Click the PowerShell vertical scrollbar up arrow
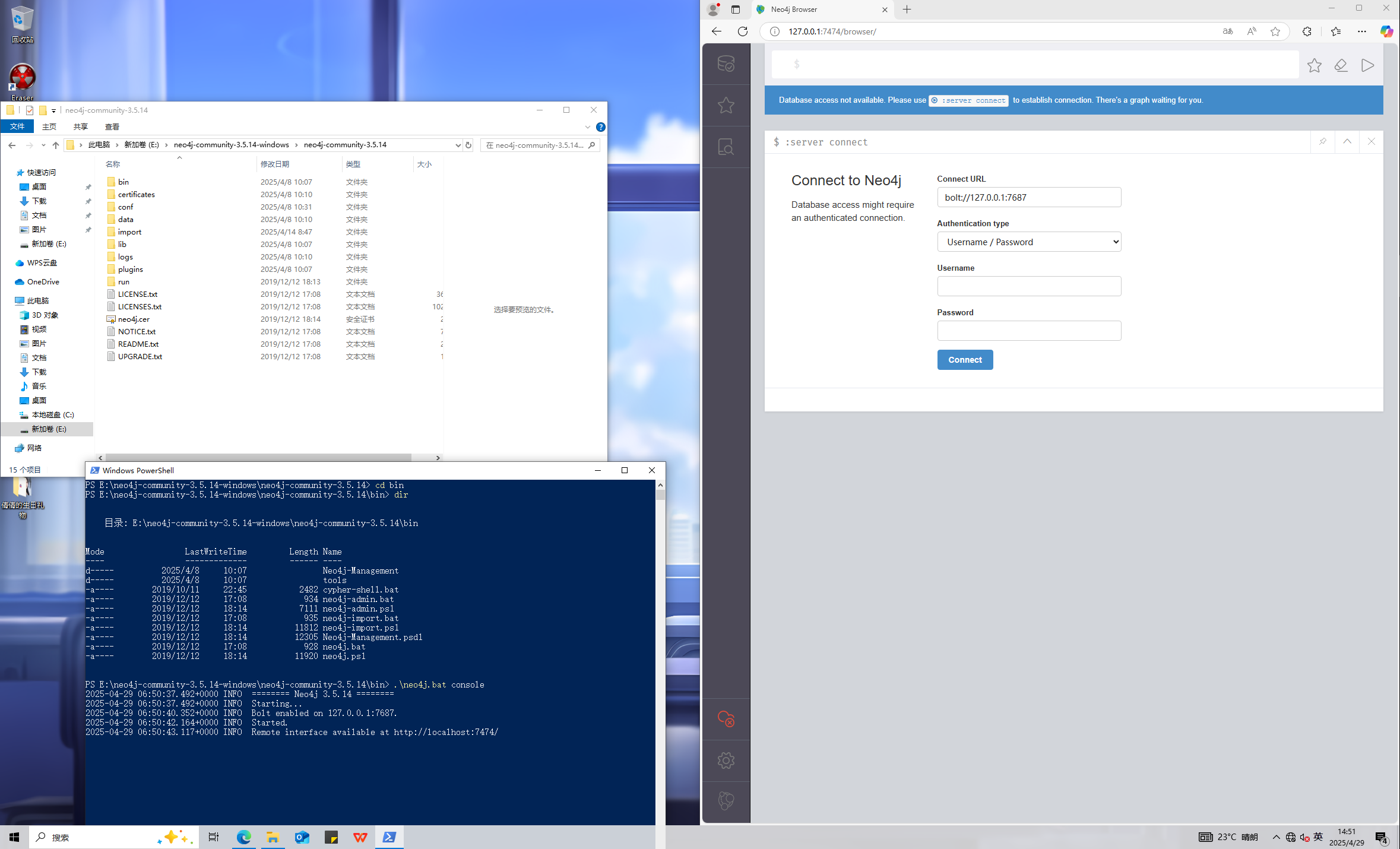Image resolution: width=1400 pixels, height=849 pixels. click(x=660, y=485)
